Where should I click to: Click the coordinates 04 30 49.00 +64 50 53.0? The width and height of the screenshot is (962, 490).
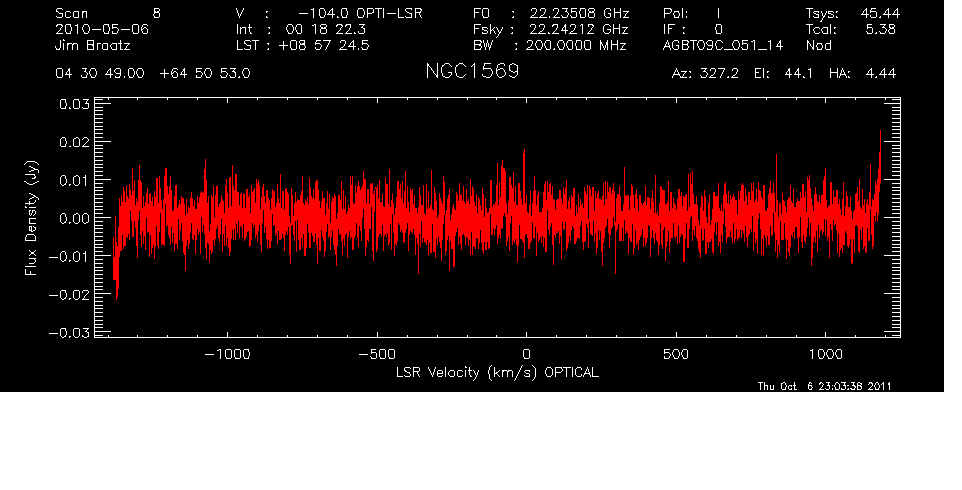point(152,74)
